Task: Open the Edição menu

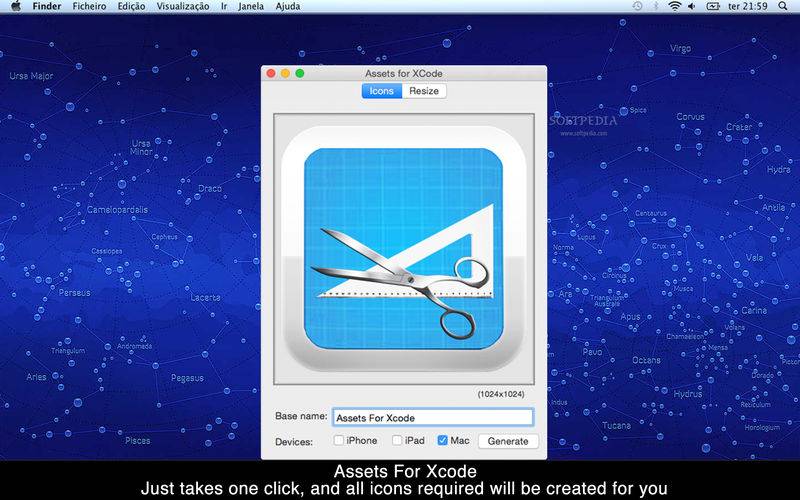Action: pos(131,6)
